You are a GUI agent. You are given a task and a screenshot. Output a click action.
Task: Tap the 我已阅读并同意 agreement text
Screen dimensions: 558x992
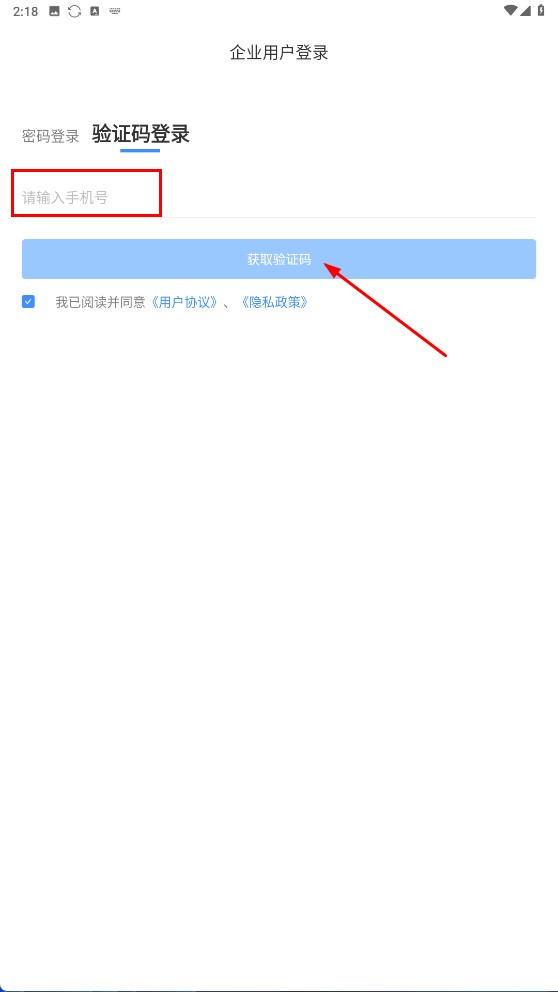click(x=101, y=302)
